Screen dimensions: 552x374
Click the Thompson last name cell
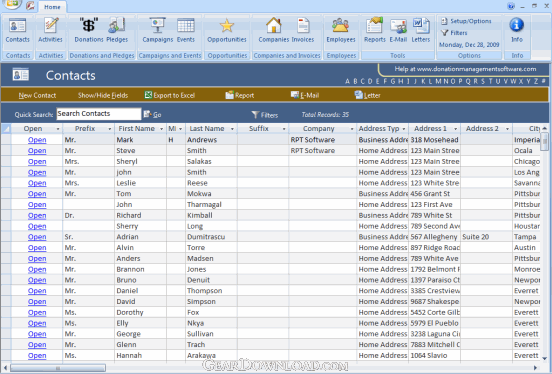coord(211,291)
